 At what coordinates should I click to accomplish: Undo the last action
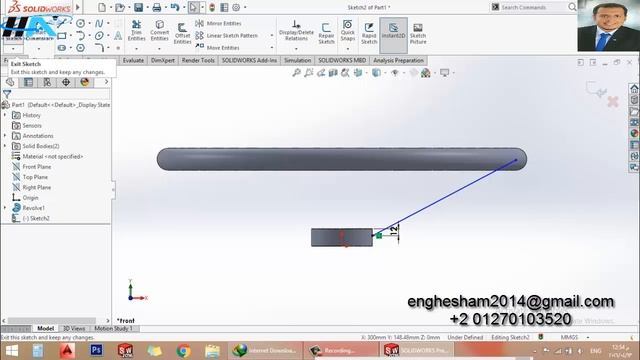pos(175,7)
